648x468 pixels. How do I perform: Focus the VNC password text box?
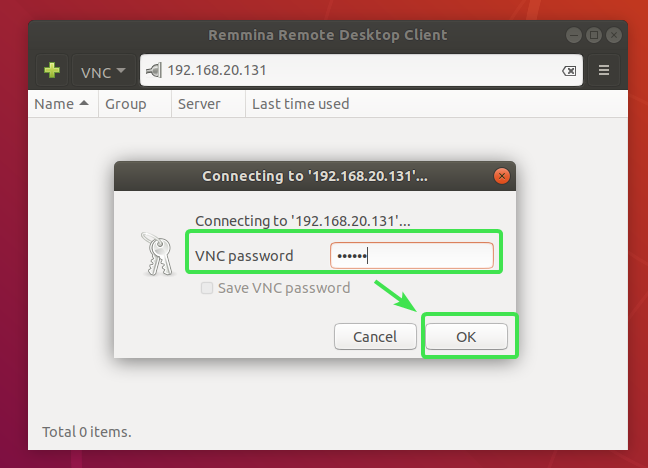(x=411, y=256)
